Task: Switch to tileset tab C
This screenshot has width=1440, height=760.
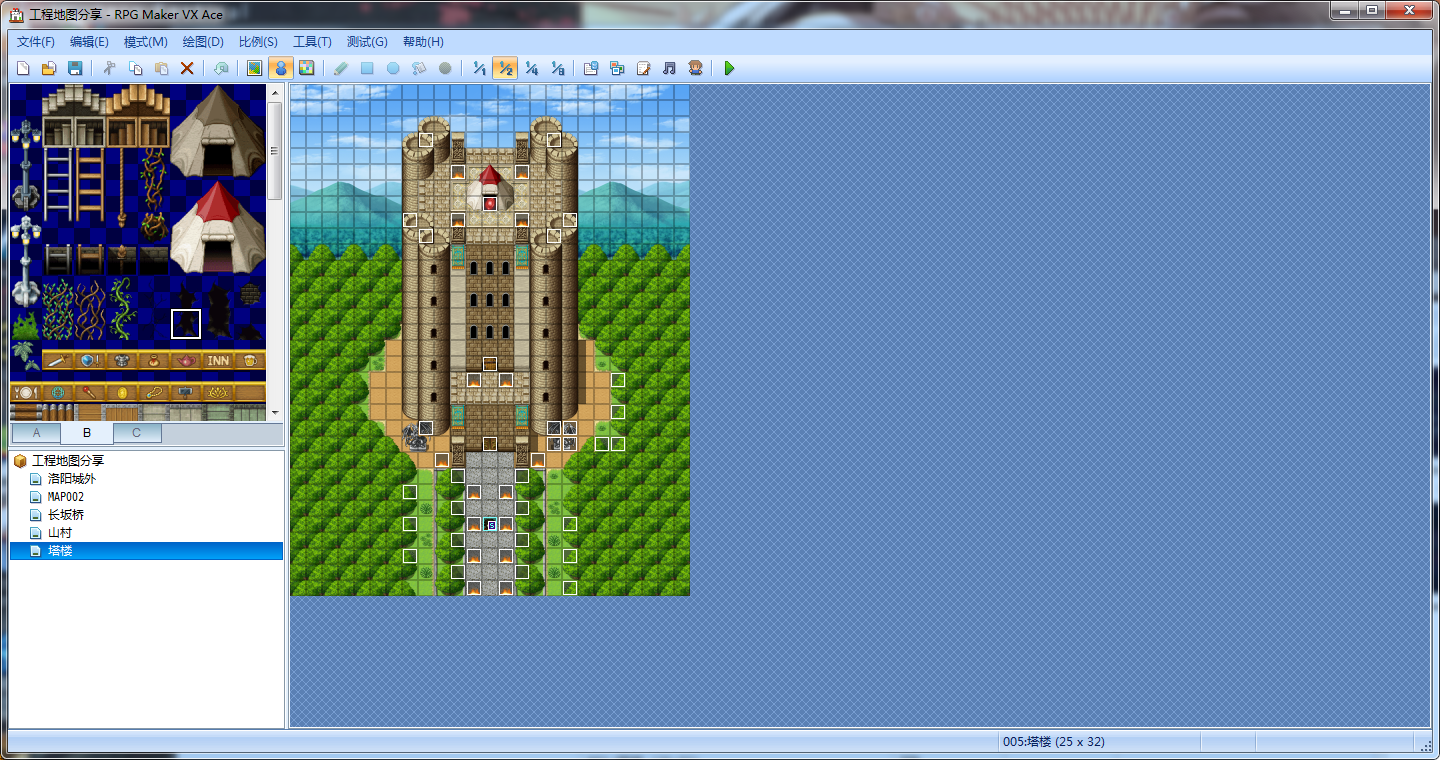Action: (x=137, y=433)
